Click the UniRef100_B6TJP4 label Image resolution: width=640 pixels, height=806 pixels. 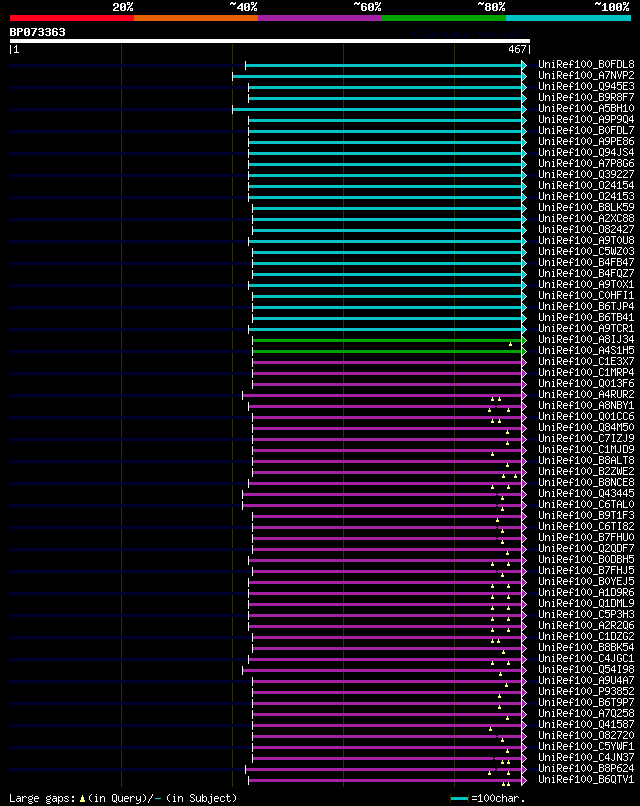[586, 306]
